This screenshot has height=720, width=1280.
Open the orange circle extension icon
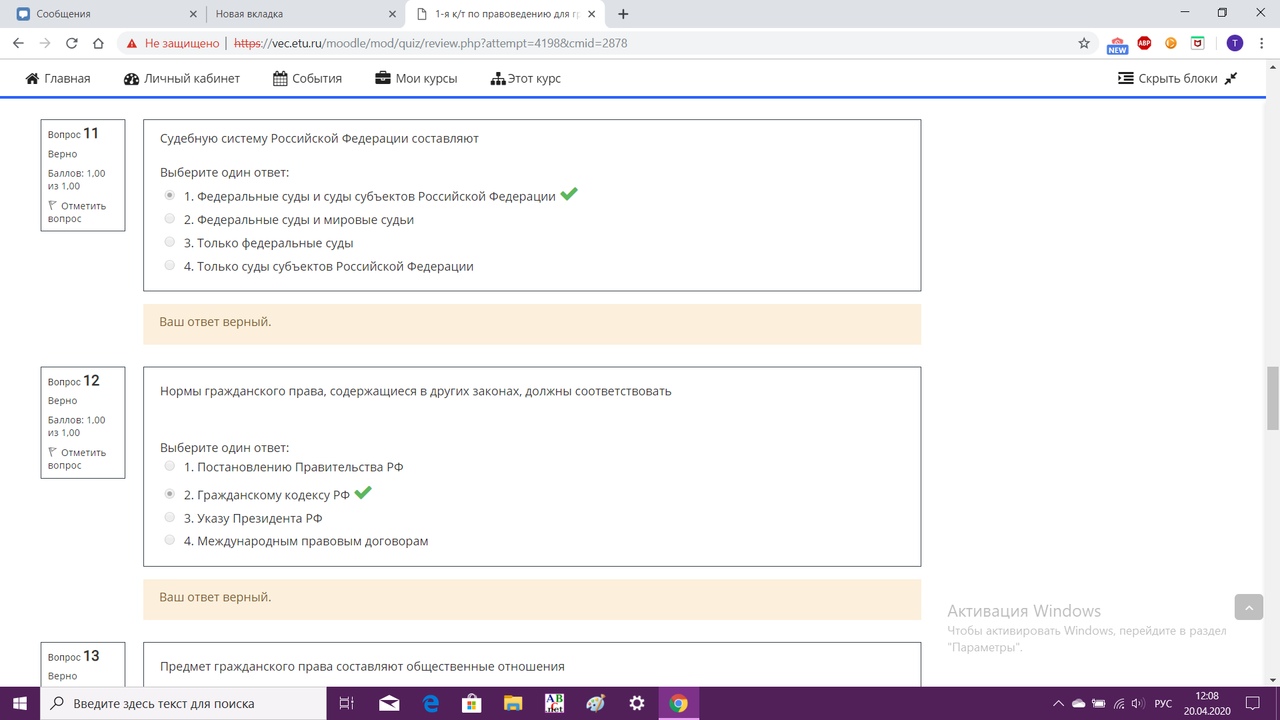(x=1171, y=43)
